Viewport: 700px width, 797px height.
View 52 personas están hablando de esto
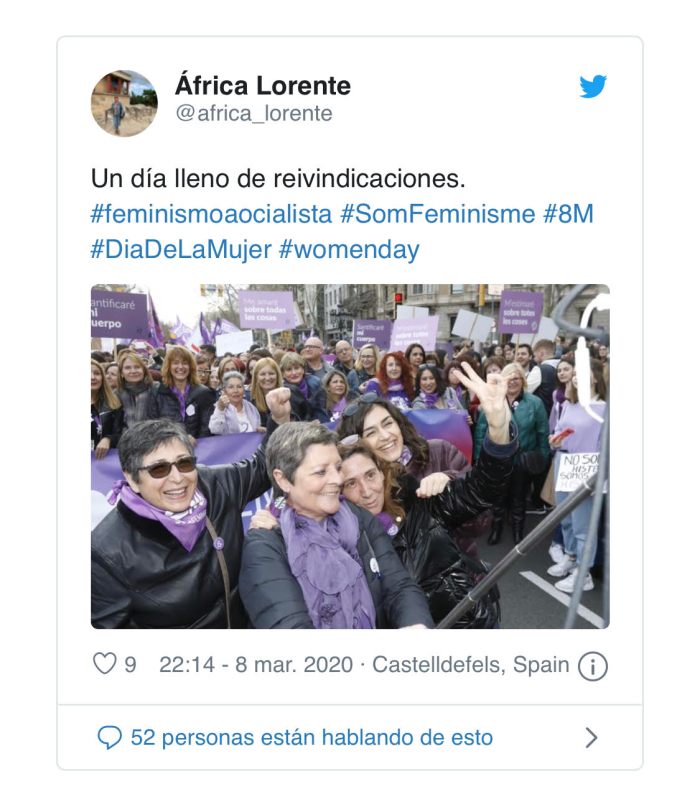tap(312, 738)
